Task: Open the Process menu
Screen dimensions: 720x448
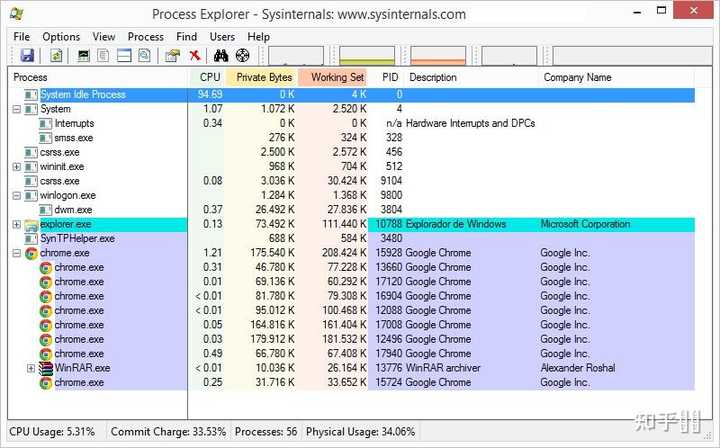Action: (146, 37)
